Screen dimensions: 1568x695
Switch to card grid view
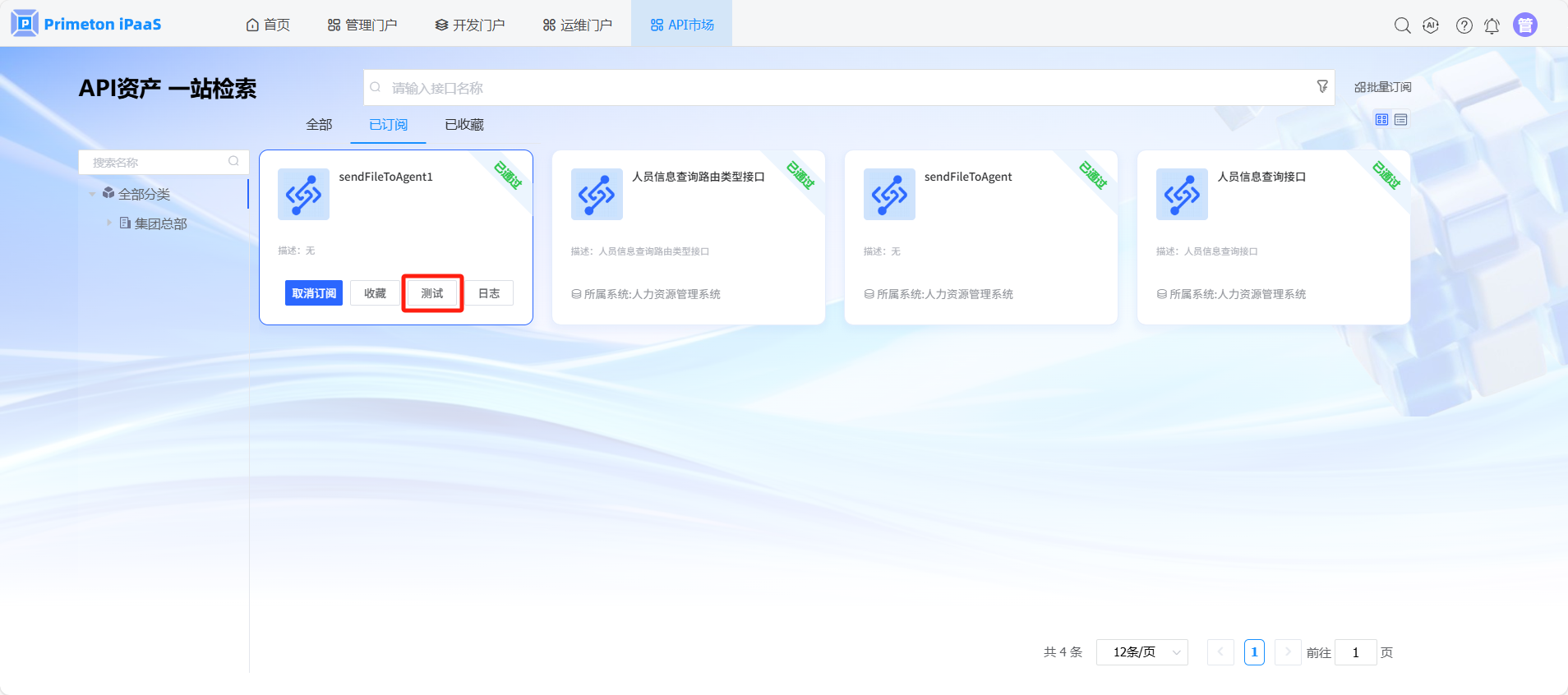(x=1381, y=120)
